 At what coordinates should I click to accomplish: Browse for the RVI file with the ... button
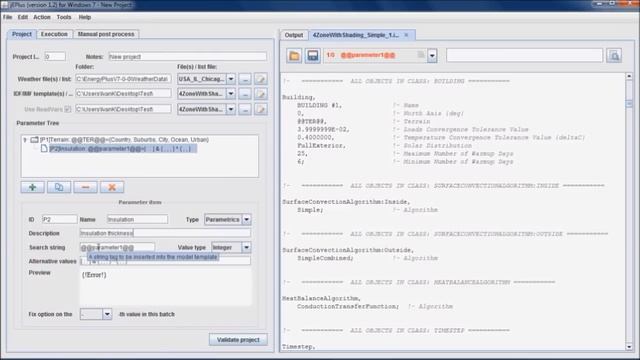point(245,109)
